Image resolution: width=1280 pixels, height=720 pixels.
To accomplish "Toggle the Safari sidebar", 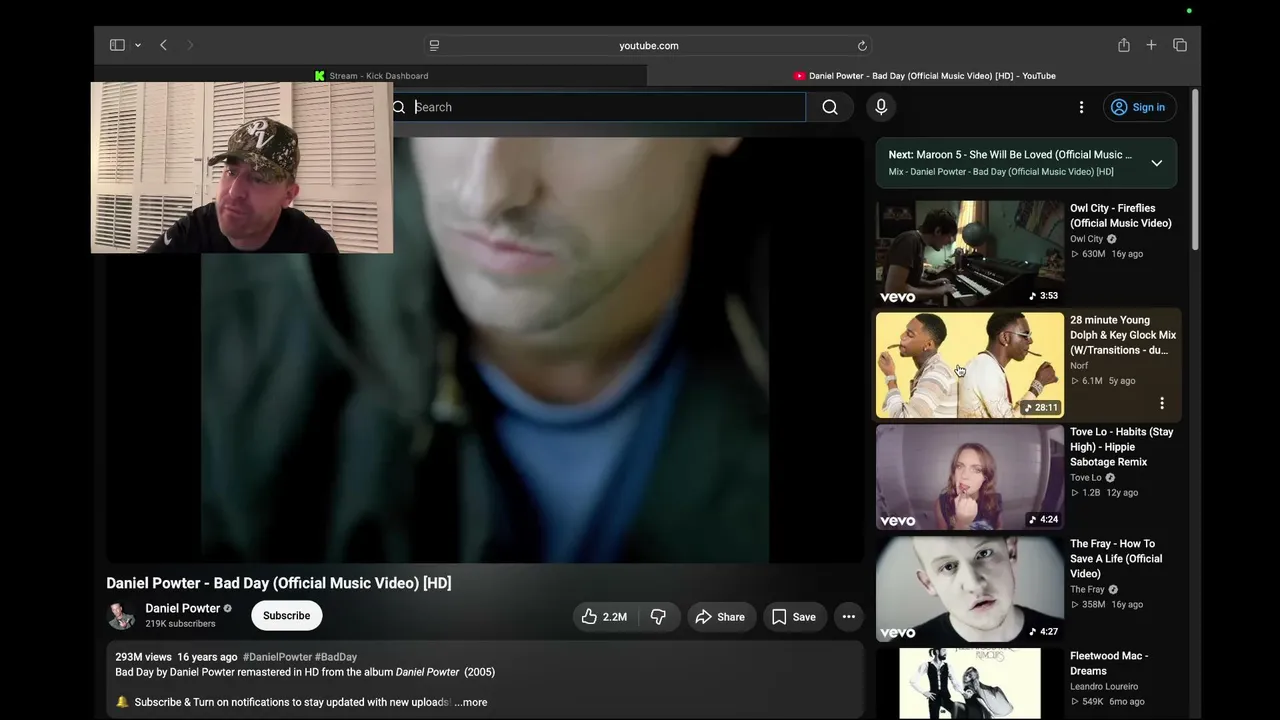I will coord(117,45).
